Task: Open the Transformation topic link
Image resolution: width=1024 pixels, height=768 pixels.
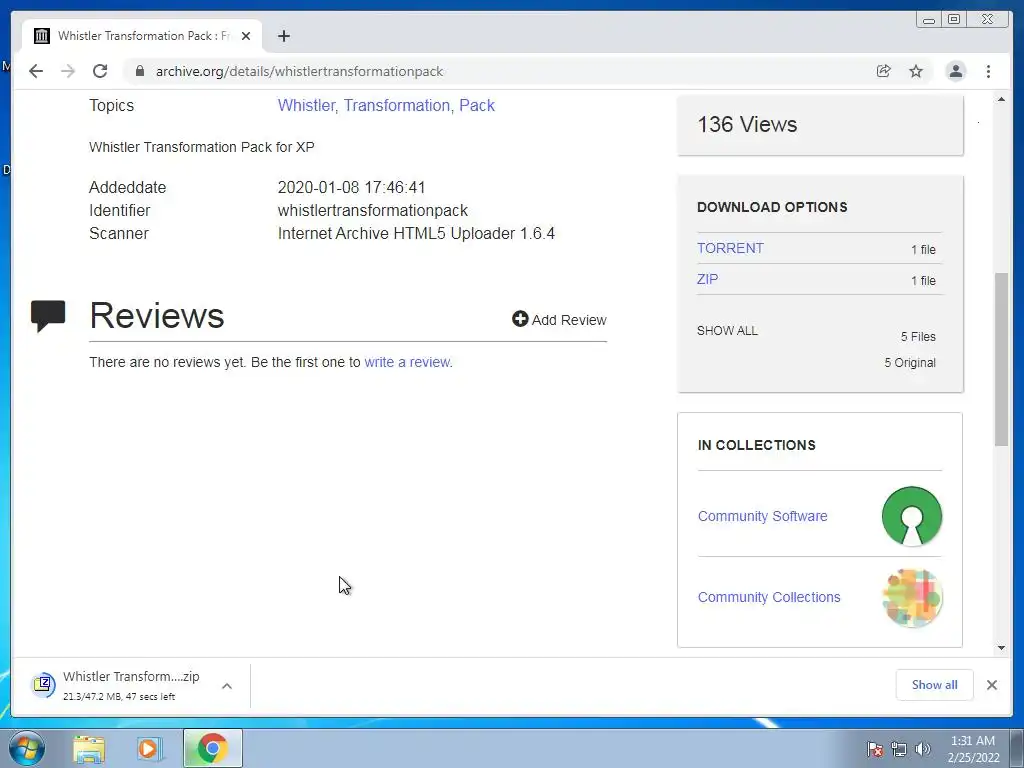Action: point(398,105)
